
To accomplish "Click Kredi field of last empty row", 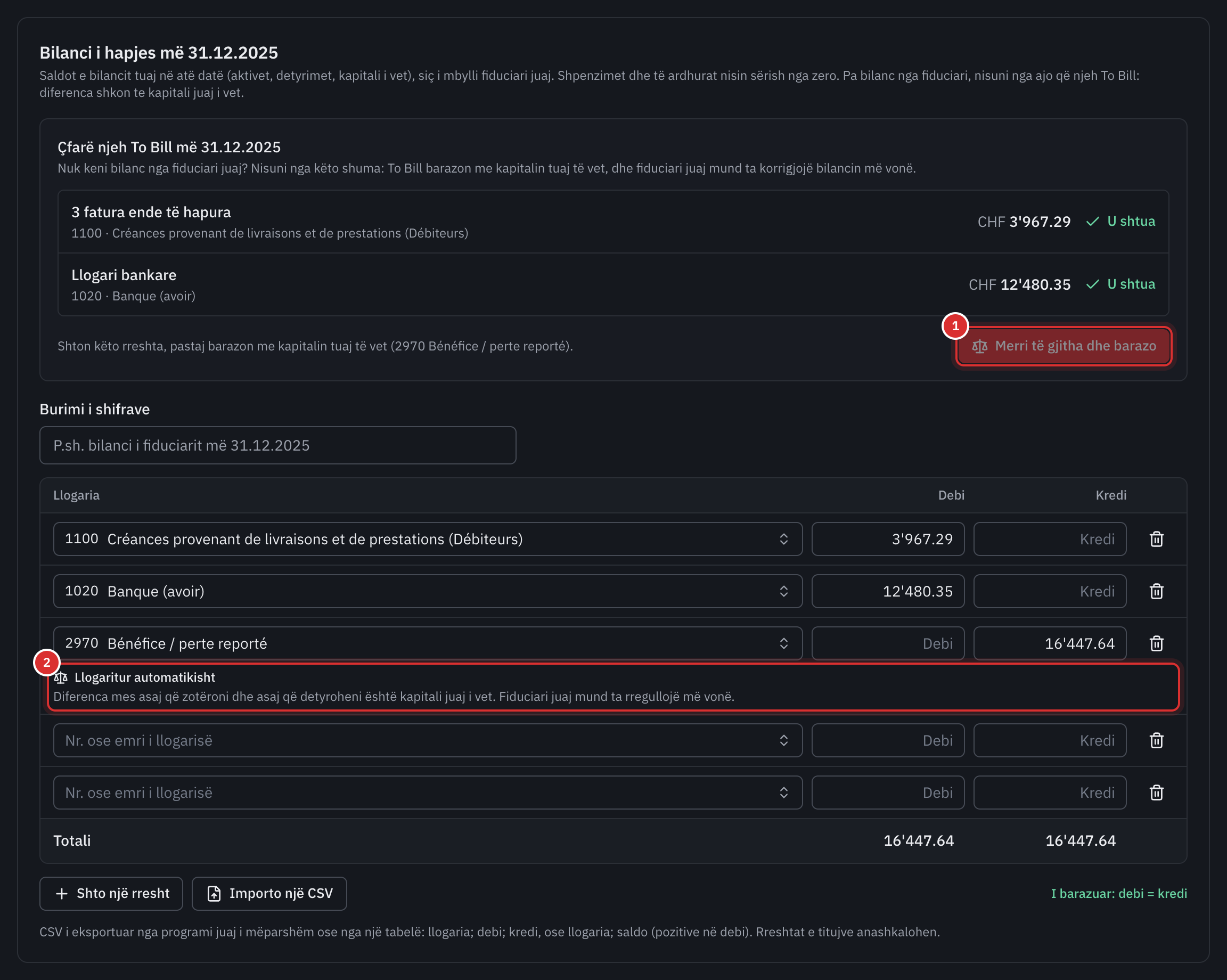I will click(1050, 793).
